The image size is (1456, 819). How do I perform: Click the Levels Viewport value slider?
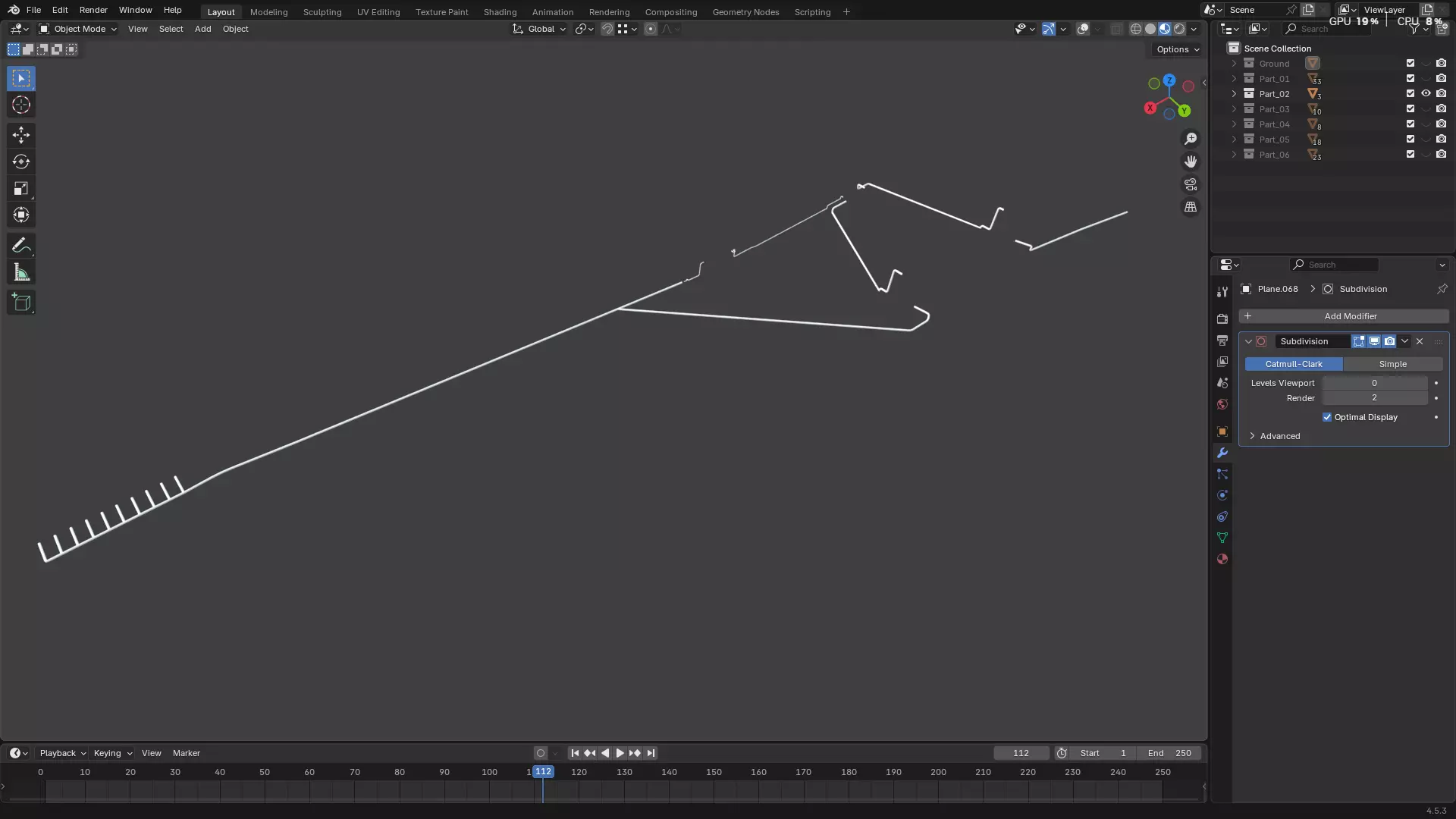[1374, 383]
